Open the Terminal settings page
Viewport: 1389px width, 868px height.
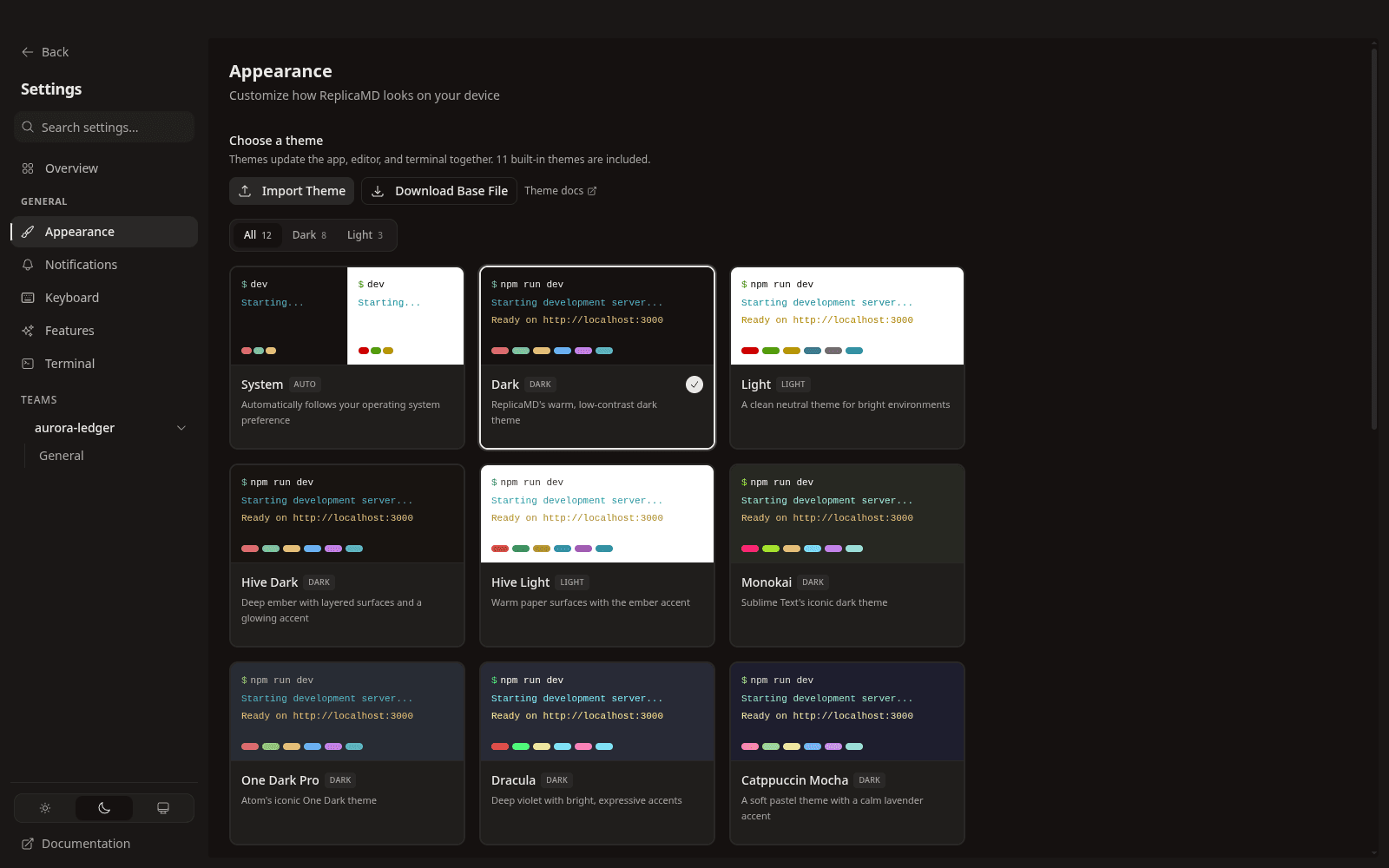104,364
